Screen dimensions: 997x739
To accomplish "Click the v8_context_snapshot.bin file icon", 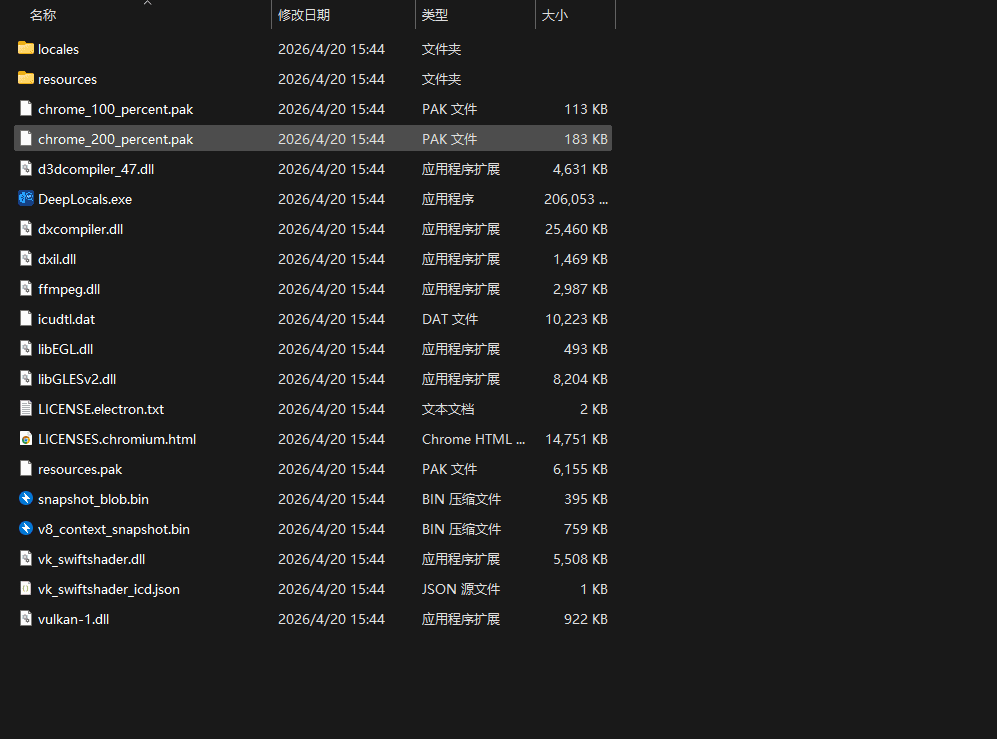I will pyautogui.click(x=26, y=529).
